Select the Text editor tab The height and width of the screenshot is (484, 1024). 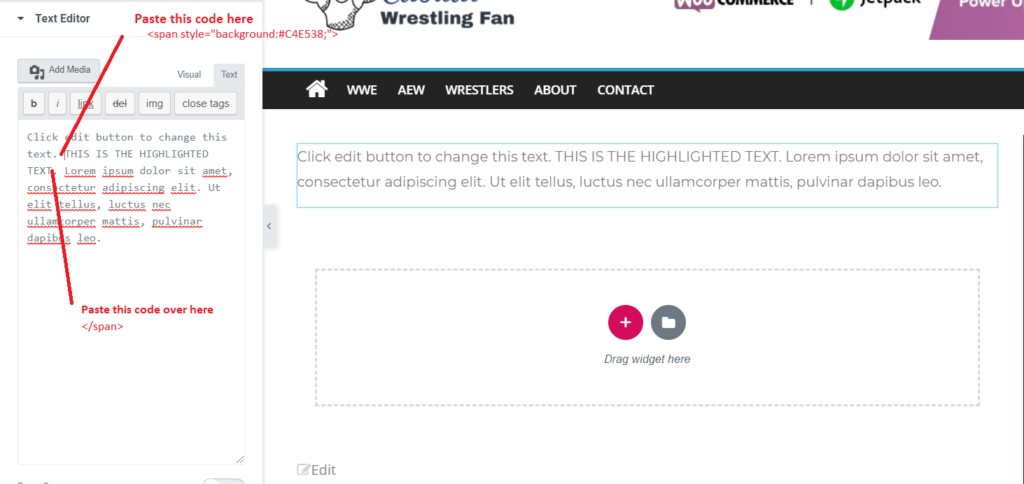tap(229, 74)
